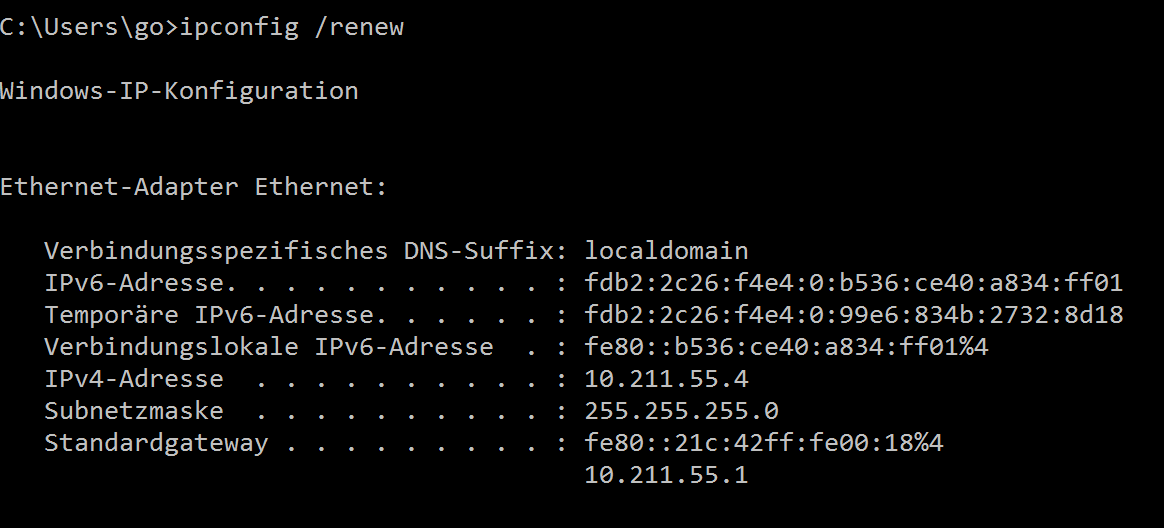The height and width of the screenshot is (528, 1164).
Task: Click the subnet mask 255.255.255.0
Action: (681, 411)
